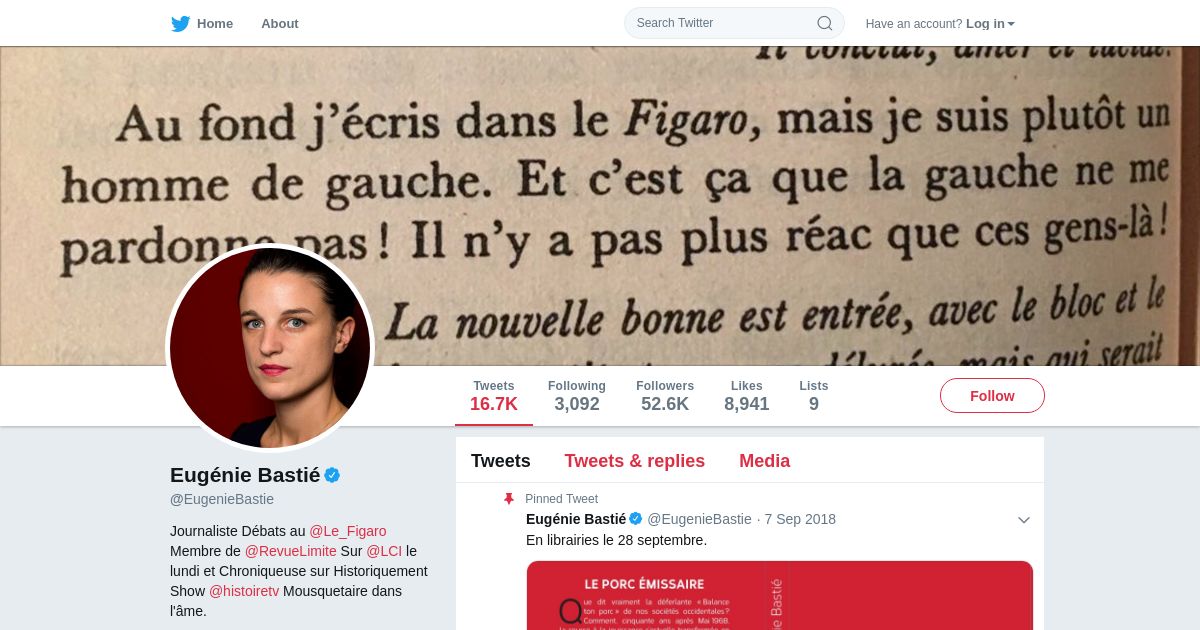Click the Twitter bird logo icon
Image resolution: width=1200 pixels, height=630 pixels.
180,24
